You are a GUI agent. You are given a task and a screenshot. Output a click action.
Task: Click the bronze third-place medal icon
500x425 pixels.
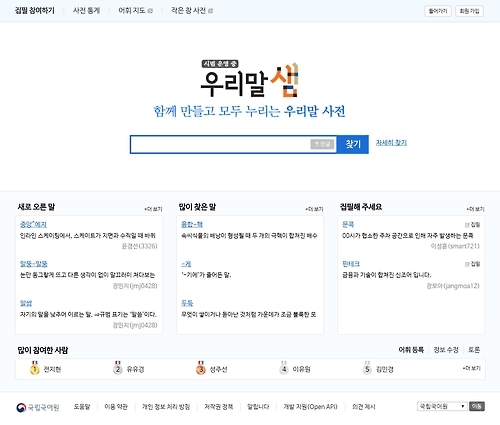201,368
